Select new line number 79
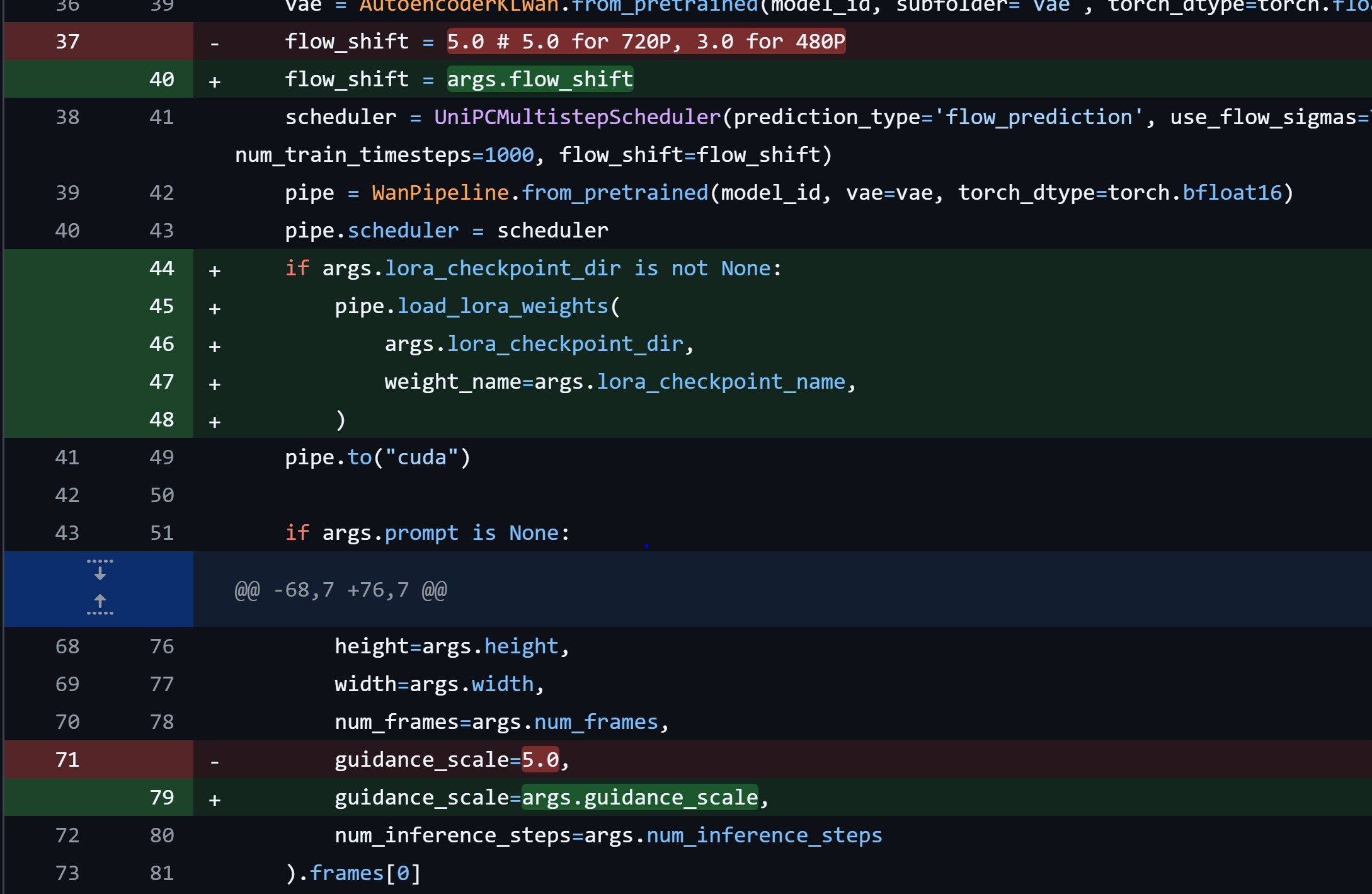The image size is (1372, 894). (x=162, y=798)
